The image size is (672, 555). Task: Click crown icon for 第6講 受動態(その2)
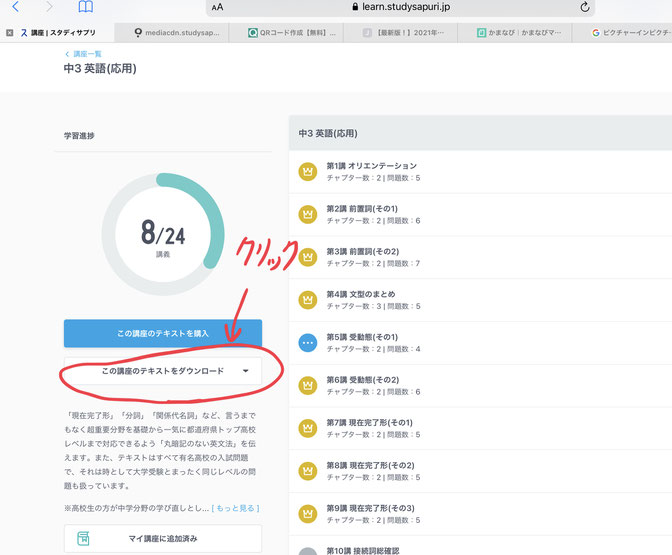308,386
